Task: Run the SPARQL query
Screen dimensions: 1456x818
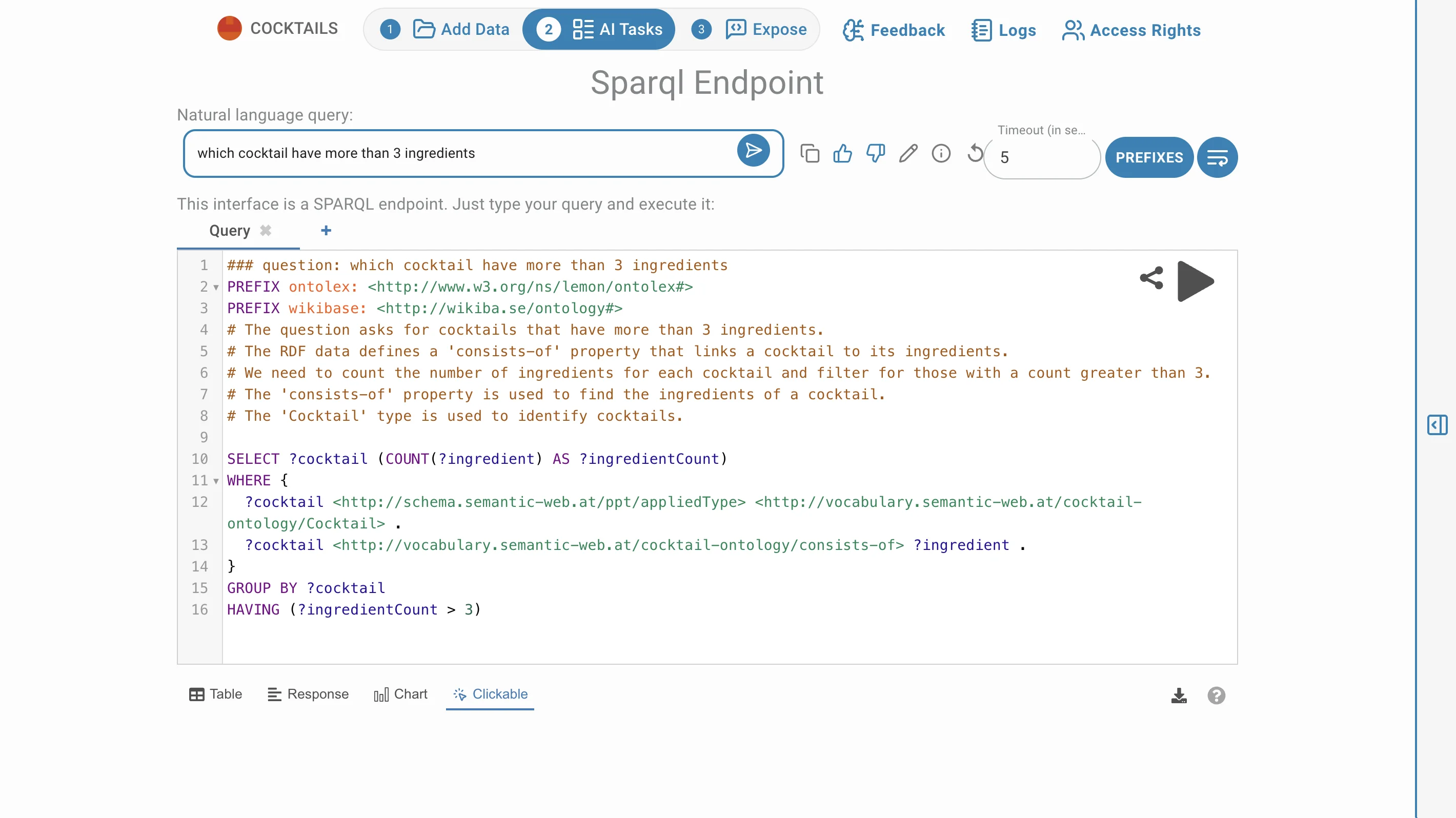Action: (1196, 281)
